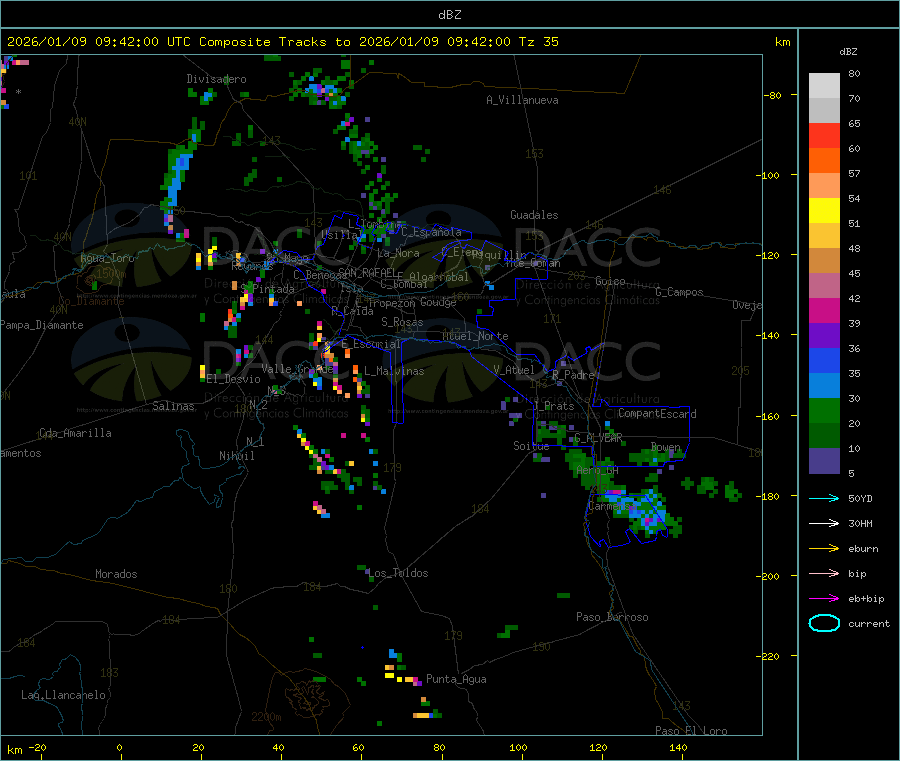The image size is (900, 761).
Task: Click the 'Cda_Amarilla' map label
Action: pyautogui.click(x=75, y=433)
